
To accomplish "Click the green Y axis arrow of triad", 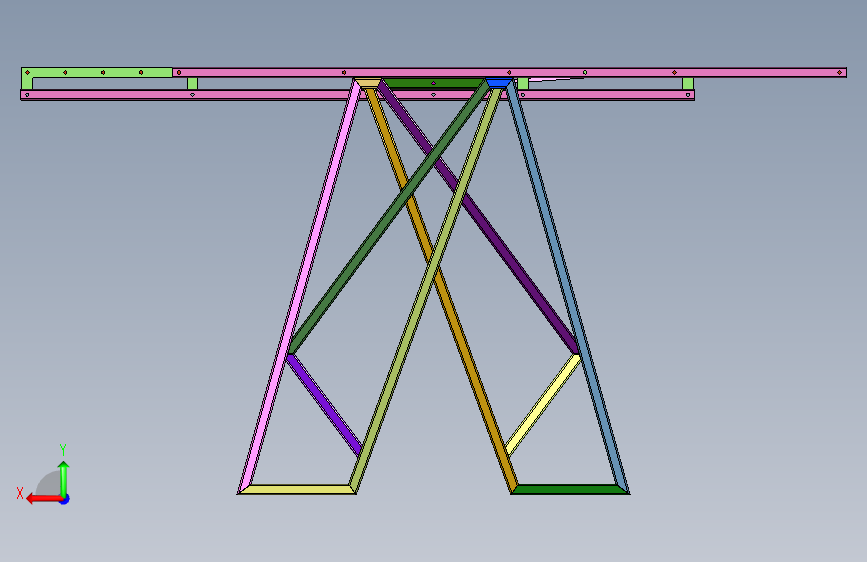I will [64, 478].
